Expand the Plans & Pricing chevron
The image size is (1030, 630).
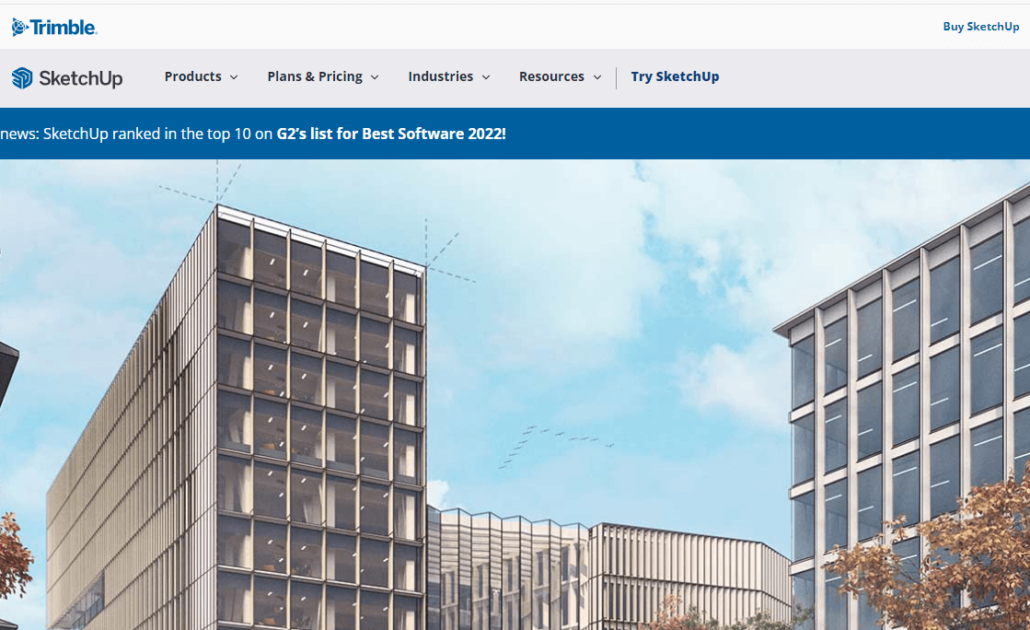click(x=375, y=78)
